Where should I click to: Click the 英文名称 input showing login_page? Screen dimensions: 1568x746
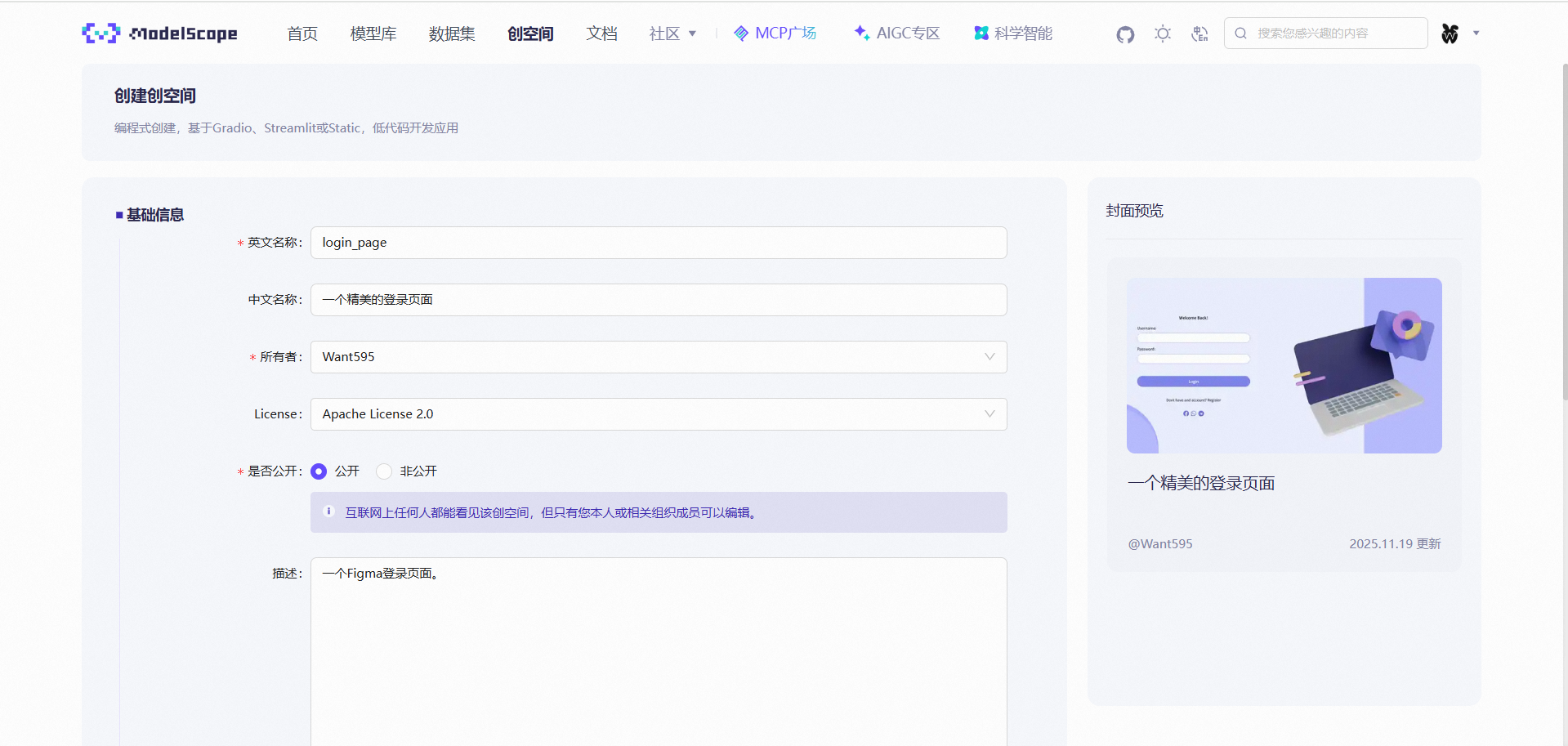coord(659,243)
